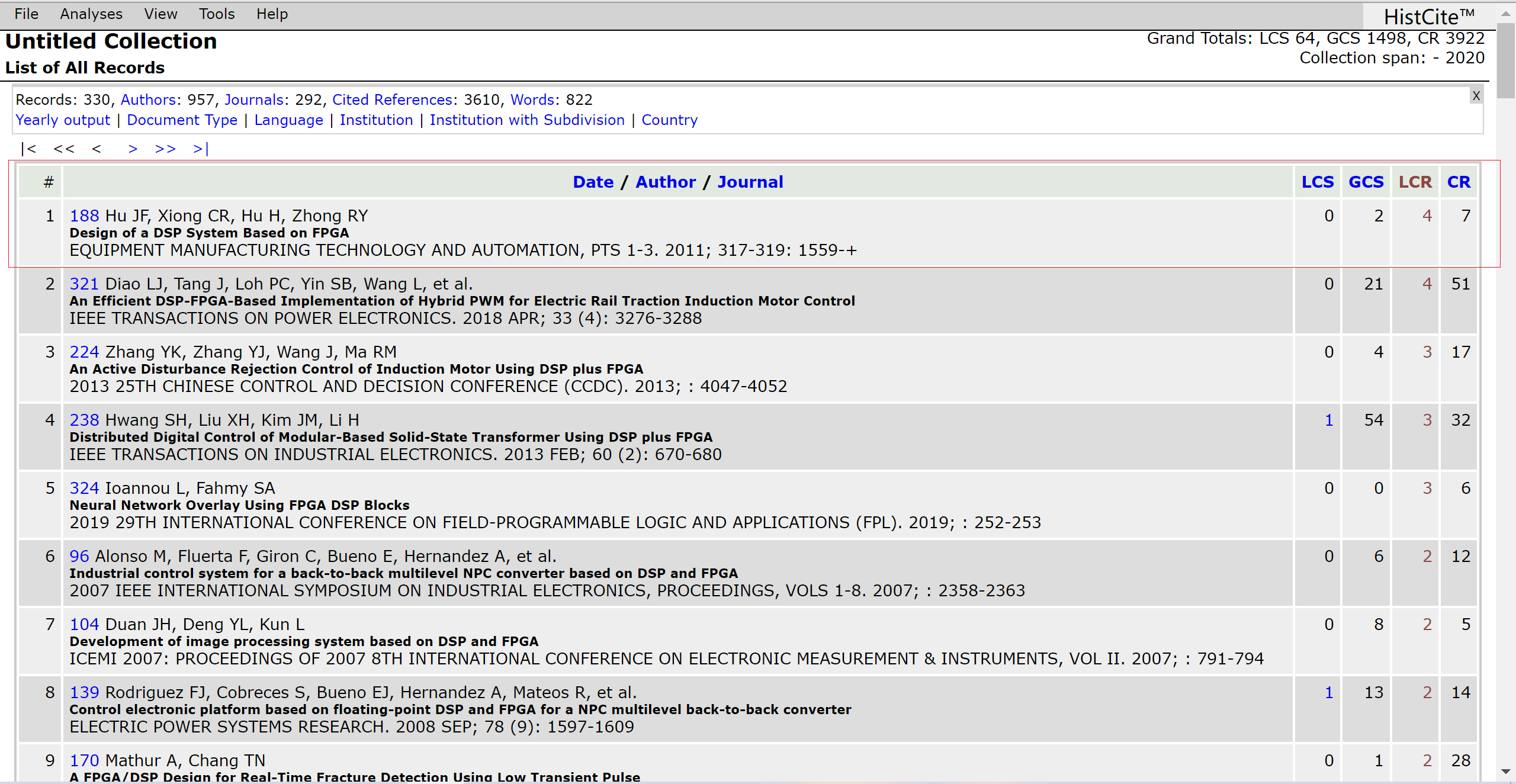Open the File menu
The height and width of the screenshot is (784, 1516).
[x=27, y=14]
